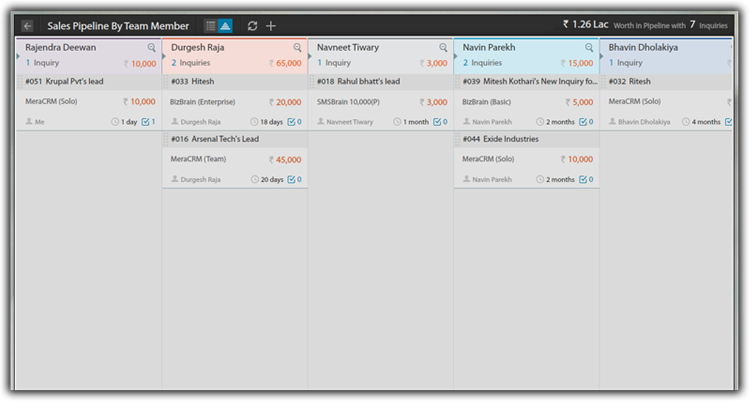750x402 pixels.
Task: Switch to list view layout
Action: (211, 25)
